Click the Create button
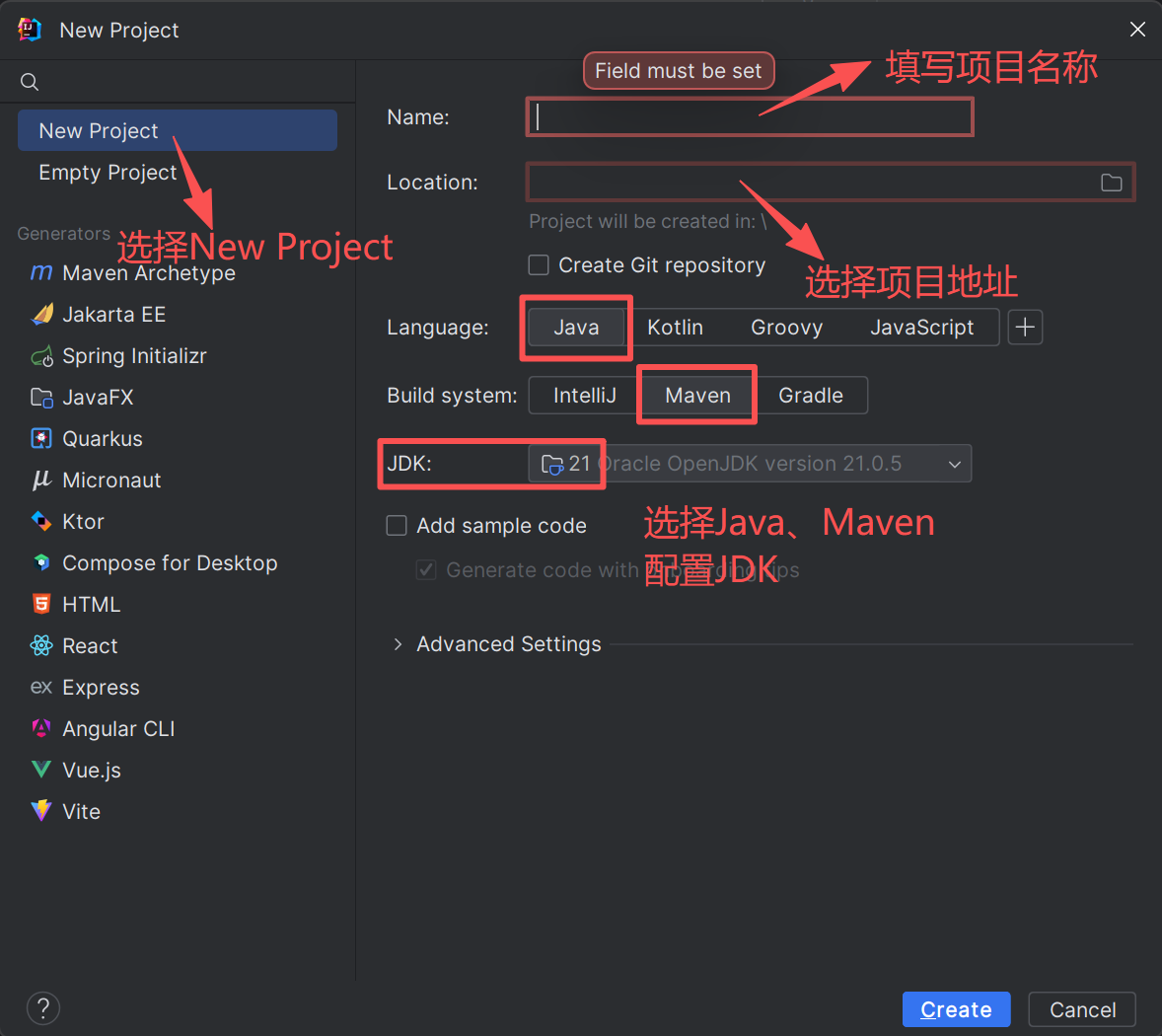Viewport: 1162px width, 1036px height. pos(956,1009)
